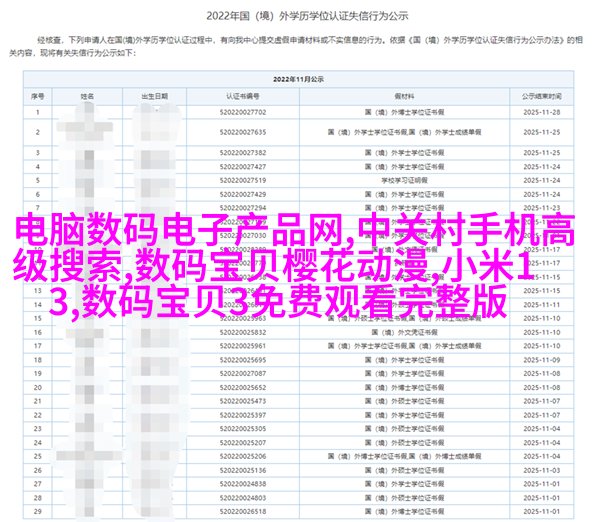
Task: Select certificate number 520220025695
Action: click(x=243, y=360)
